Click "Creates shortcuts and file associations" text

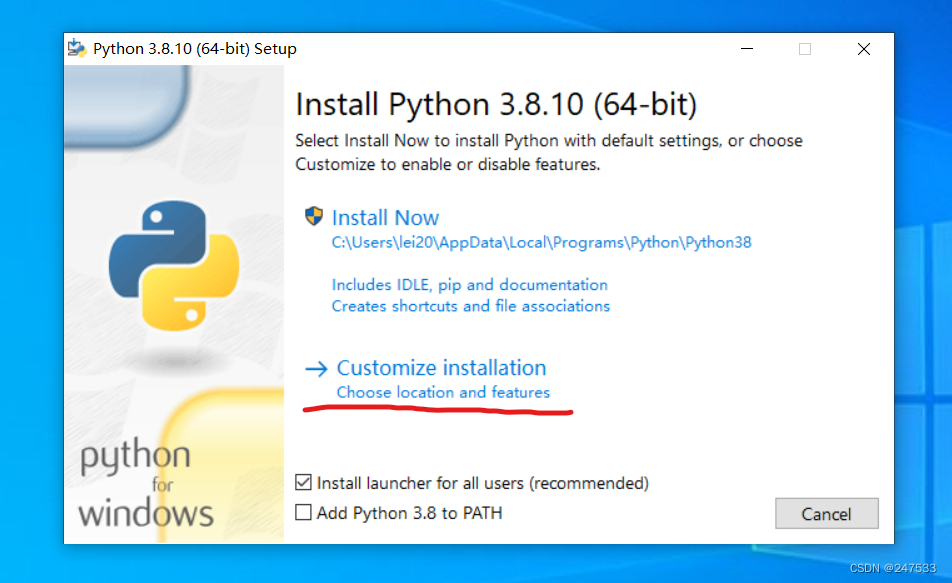(x=471, y=306)
